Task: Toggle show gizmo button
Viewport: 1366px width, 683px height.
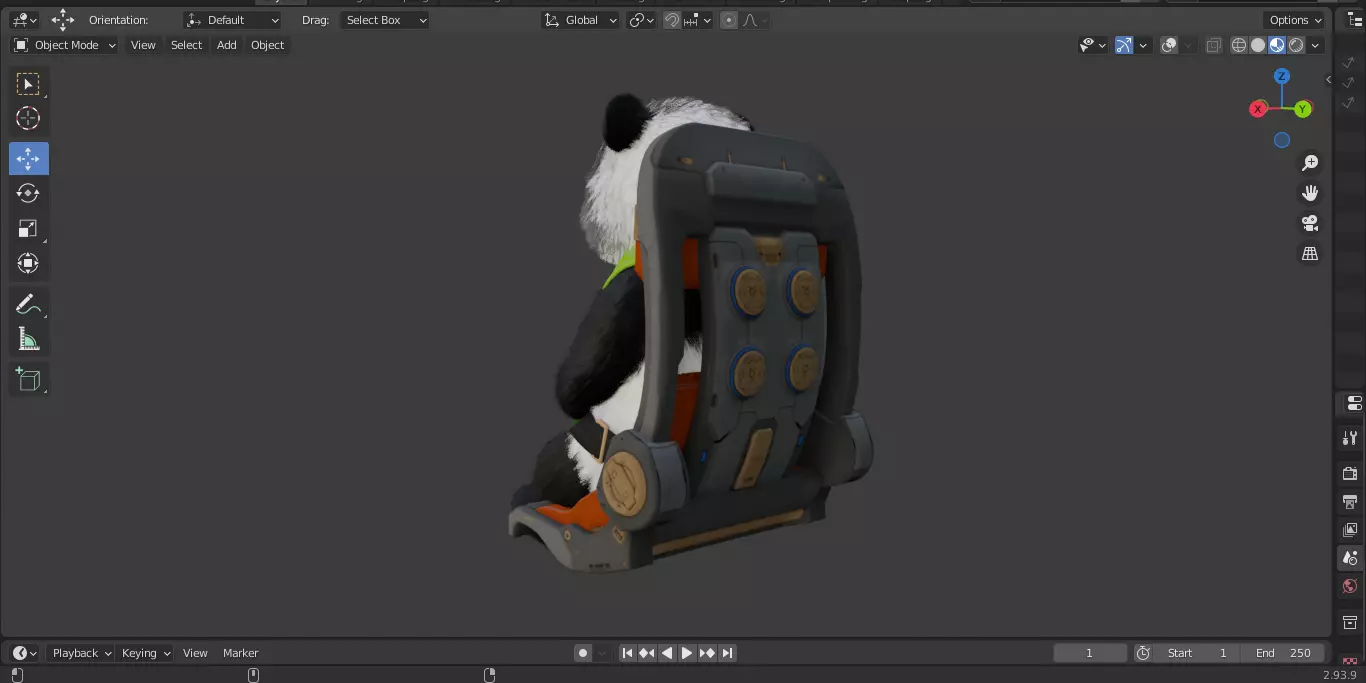Action: click(x=1124, y=45)
